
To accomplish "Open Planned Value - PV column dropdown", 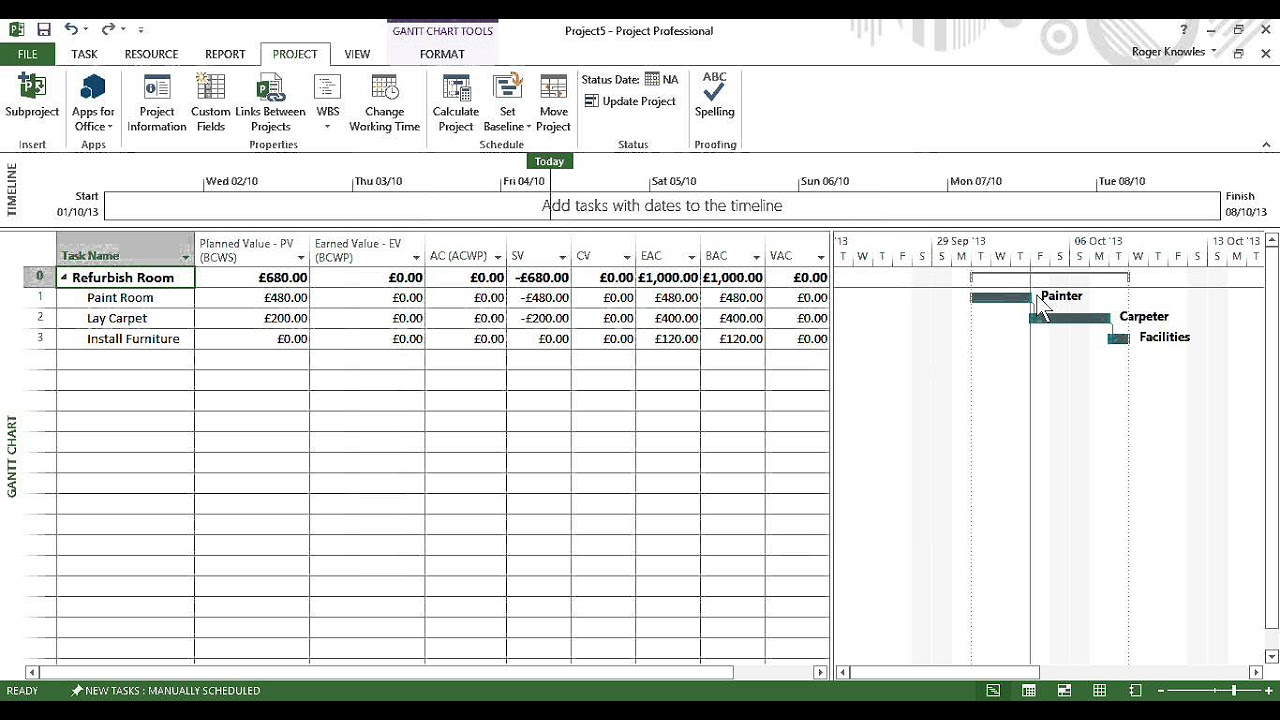I will coord(301,257).
